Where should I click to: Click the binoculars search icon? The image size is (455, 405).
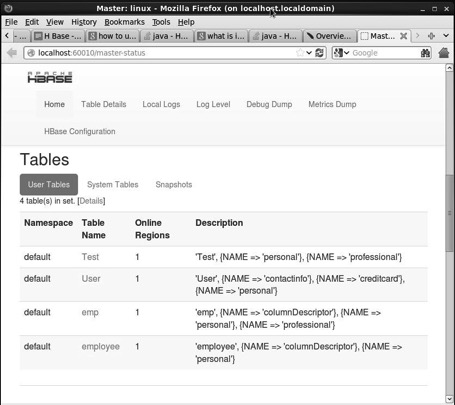click(425, 53)
